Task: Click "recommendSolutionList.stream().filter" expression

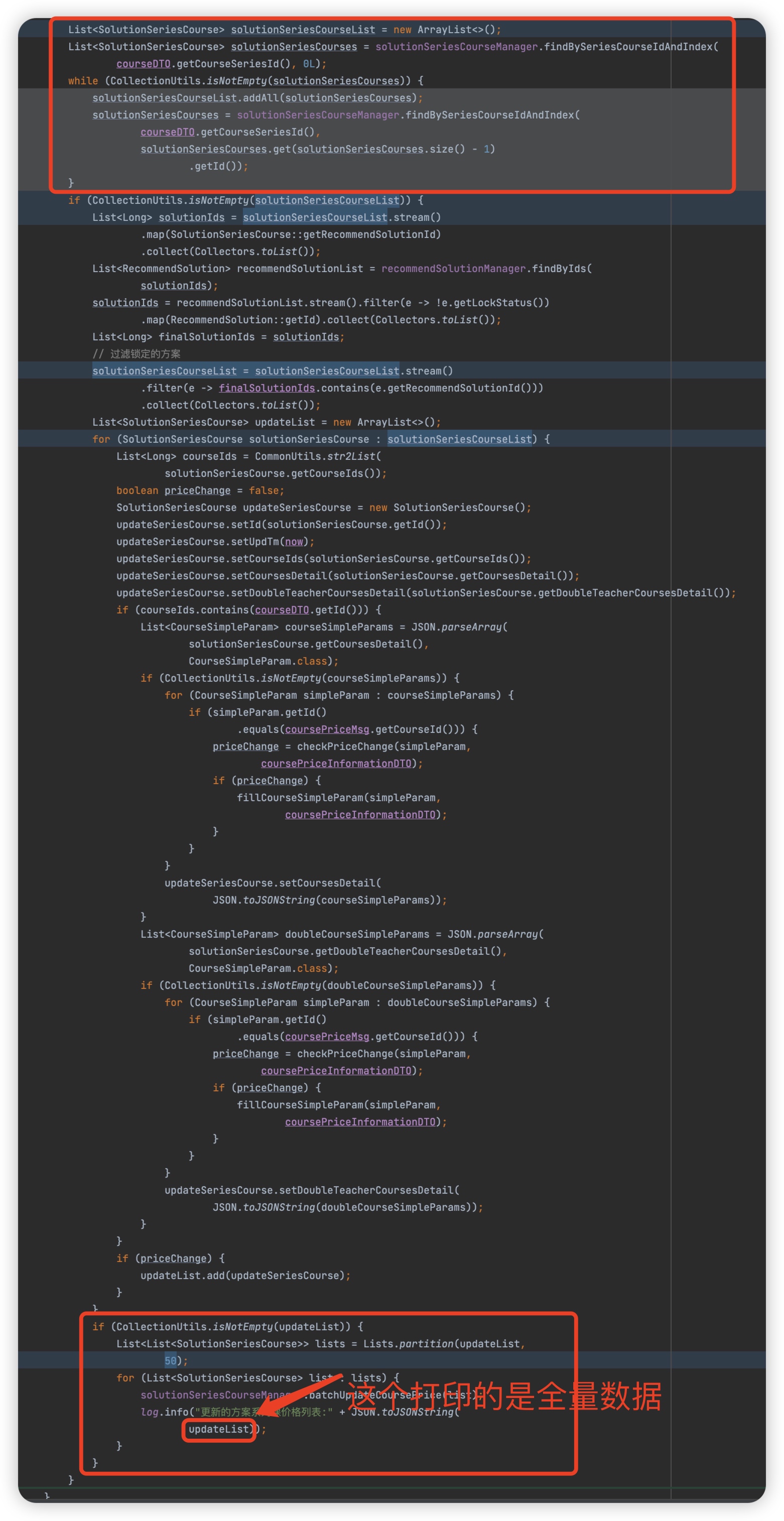Action: click(288, 304)
